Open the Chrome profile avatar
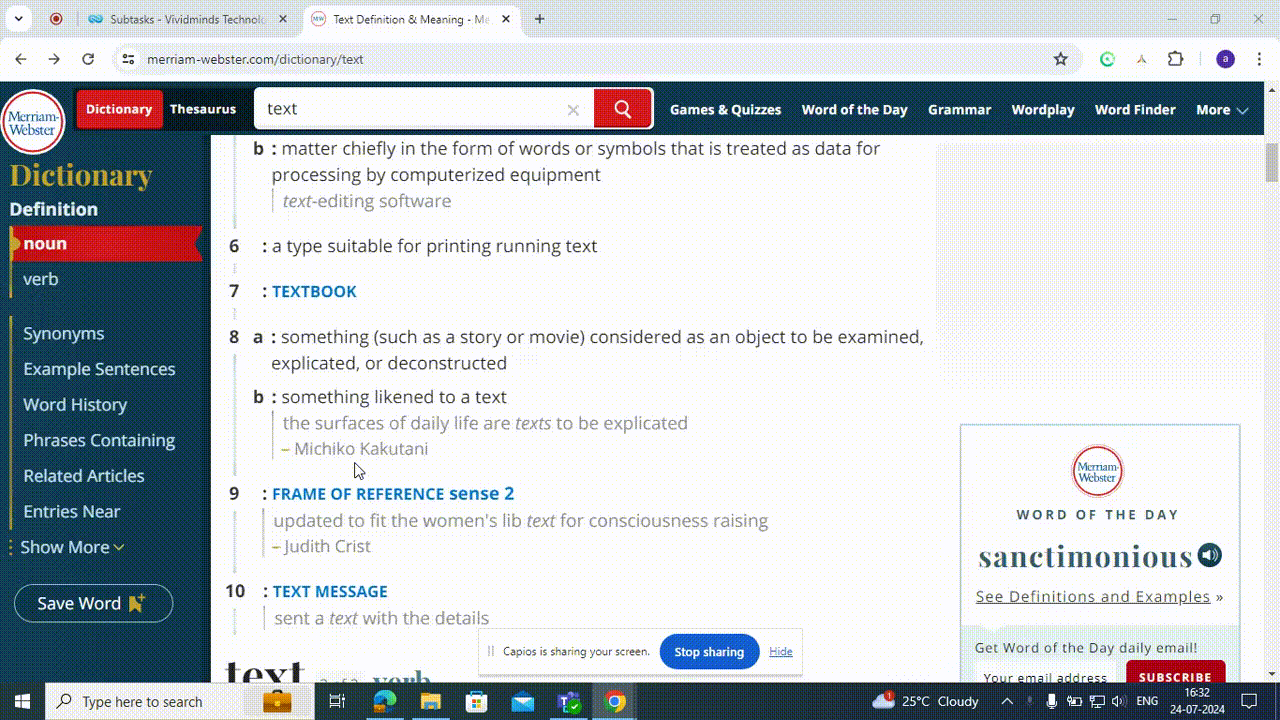This screenshot has height=720, width=1280. [x=1225, y=59]
